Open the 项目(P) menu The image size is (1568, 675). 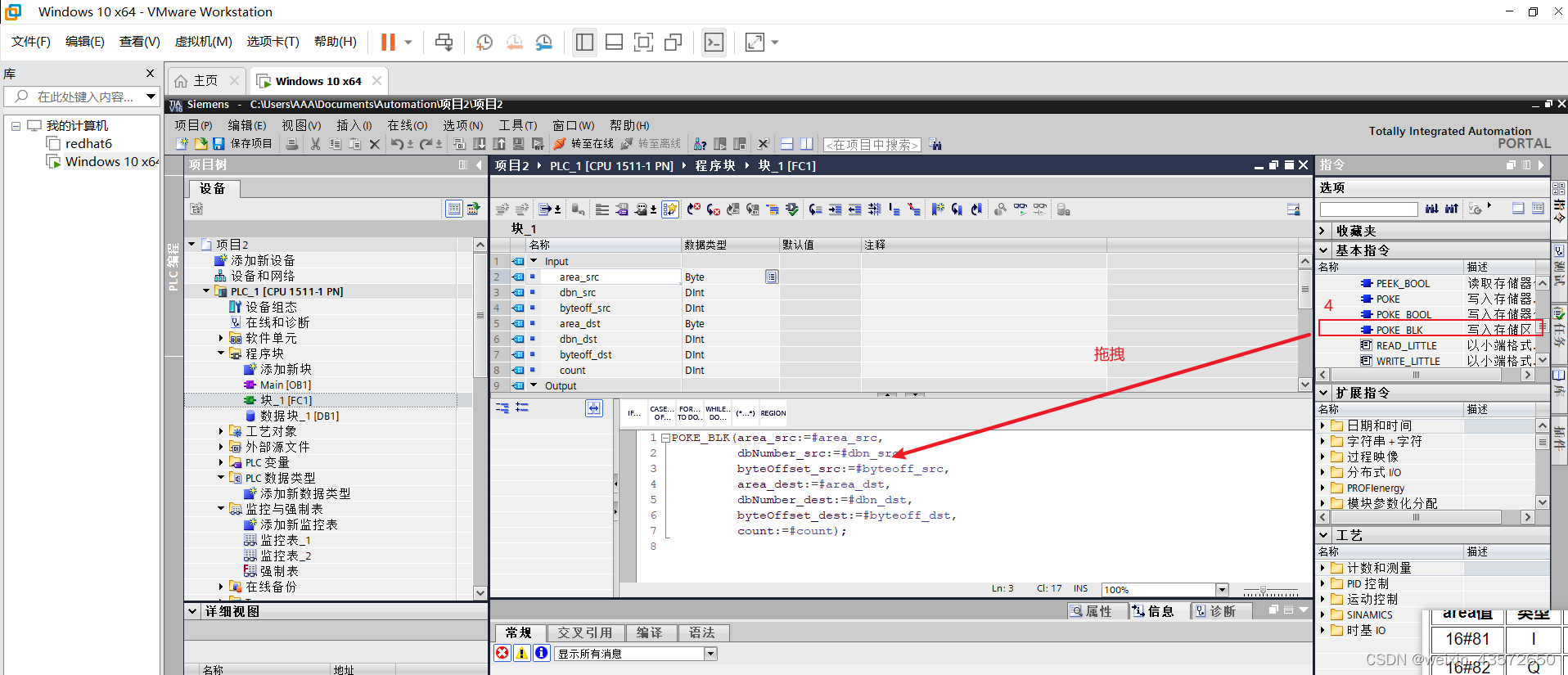coord(193,124)
